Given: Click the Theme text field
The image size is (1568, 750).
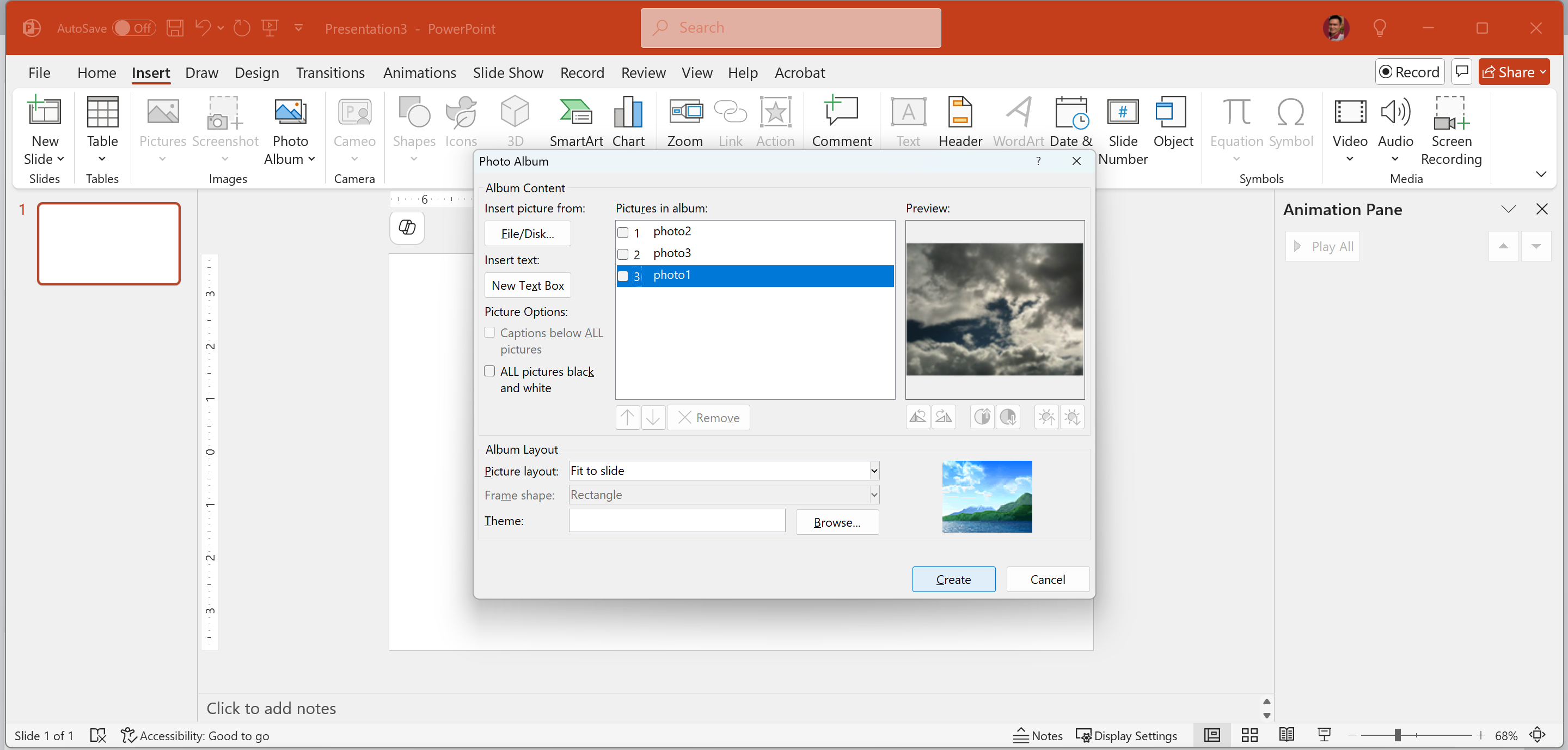Looking at the screenshot, I should click(676, 521).
